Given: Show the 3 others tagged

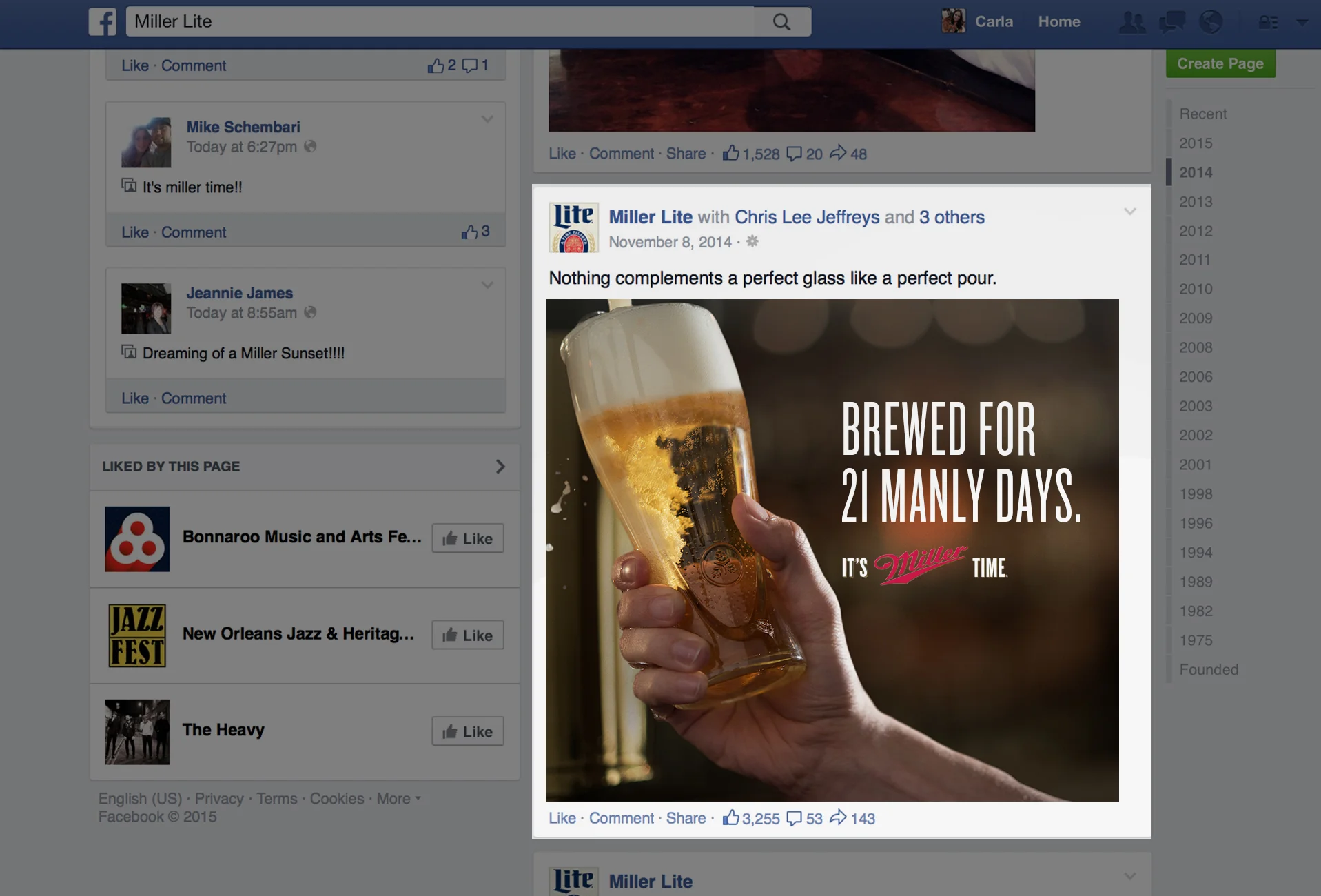Looking at the screenshot, I should pyautogui.click(x=952, y=217).
